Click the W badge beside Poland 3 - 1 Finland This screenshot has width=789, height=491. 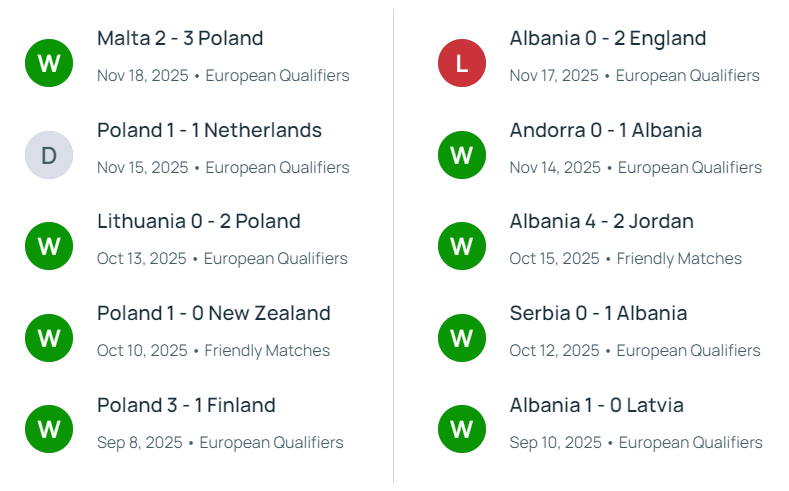click(x=49, y=429)
